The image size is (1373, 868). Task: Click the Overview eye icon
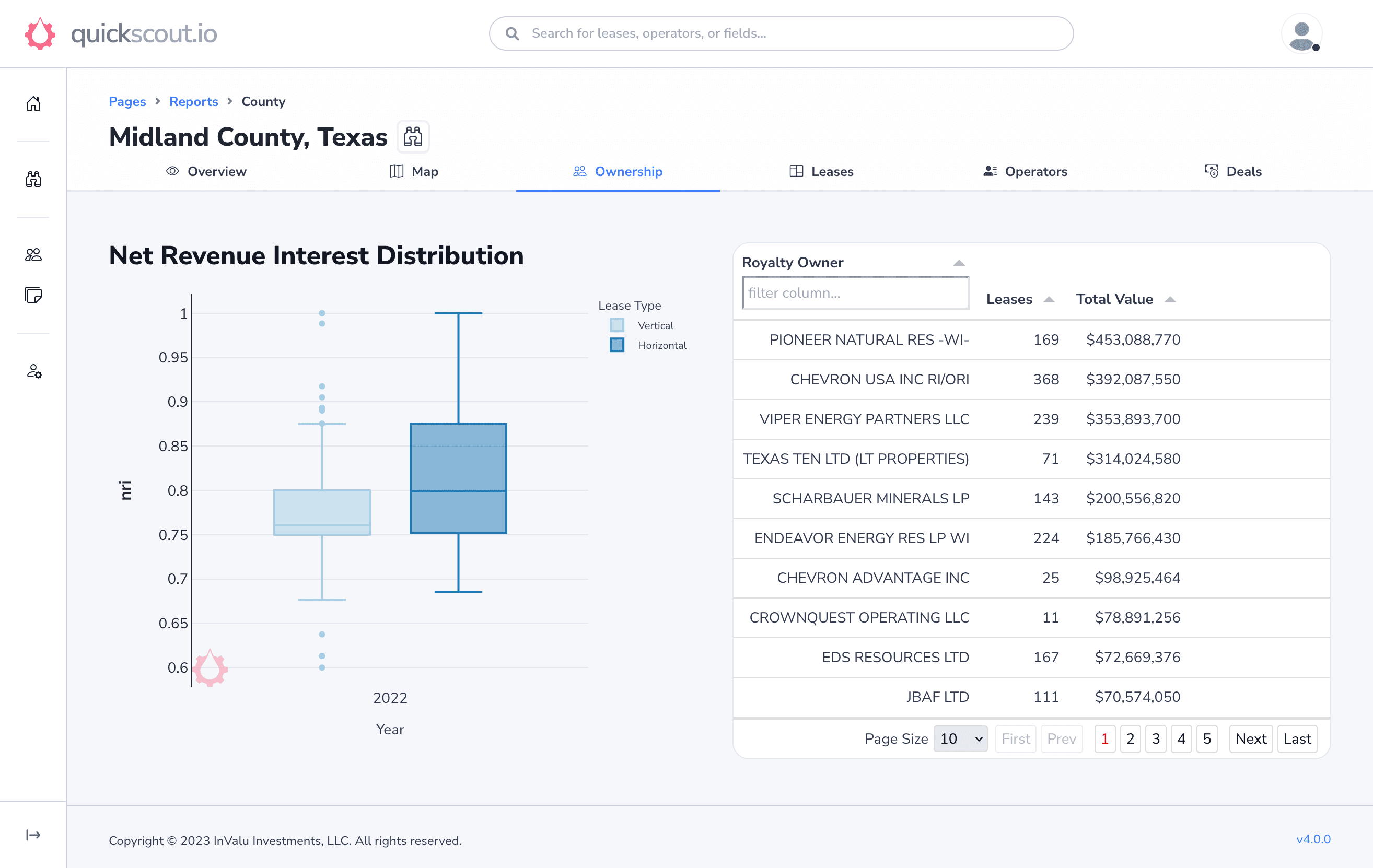pyautogui.click(x=173, y=171)
